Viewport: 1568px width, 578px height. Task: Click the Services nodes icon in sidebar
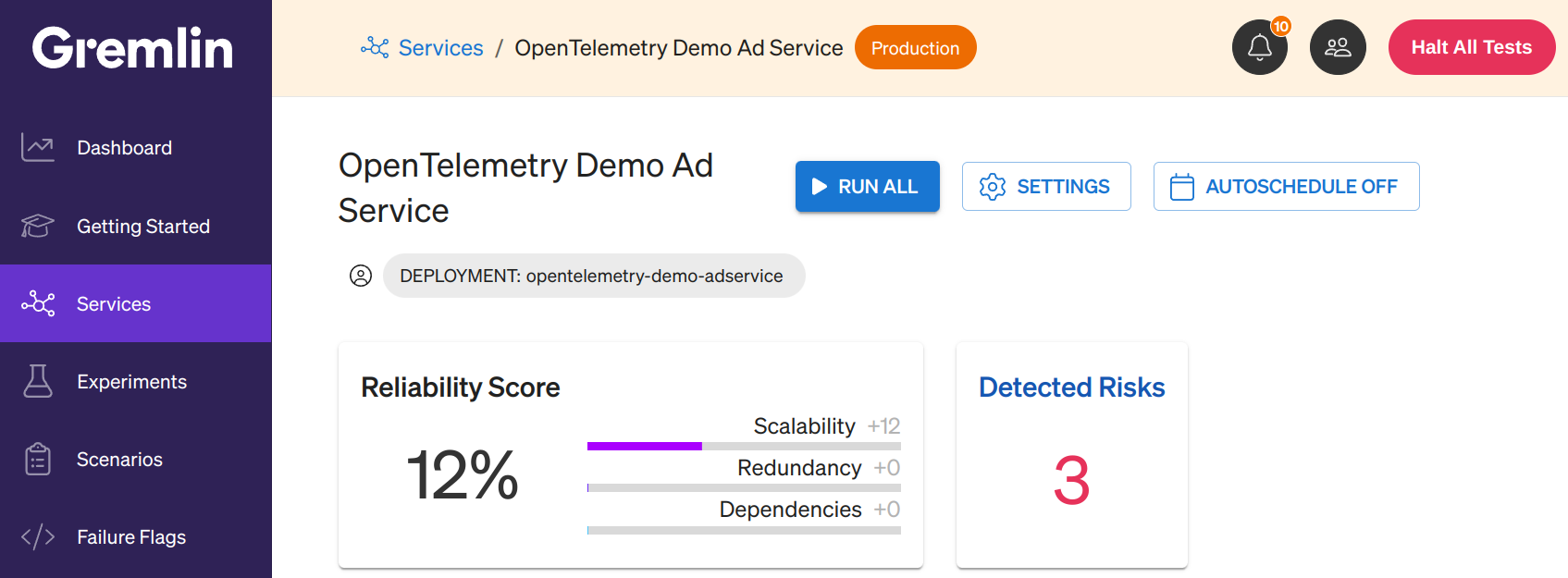click(x=38, y=303)
